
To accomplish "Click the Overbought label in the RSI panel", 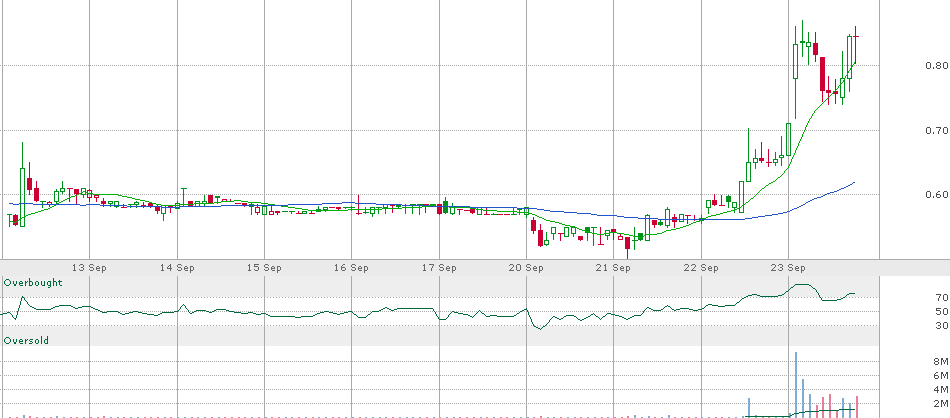I will [33, 283].
